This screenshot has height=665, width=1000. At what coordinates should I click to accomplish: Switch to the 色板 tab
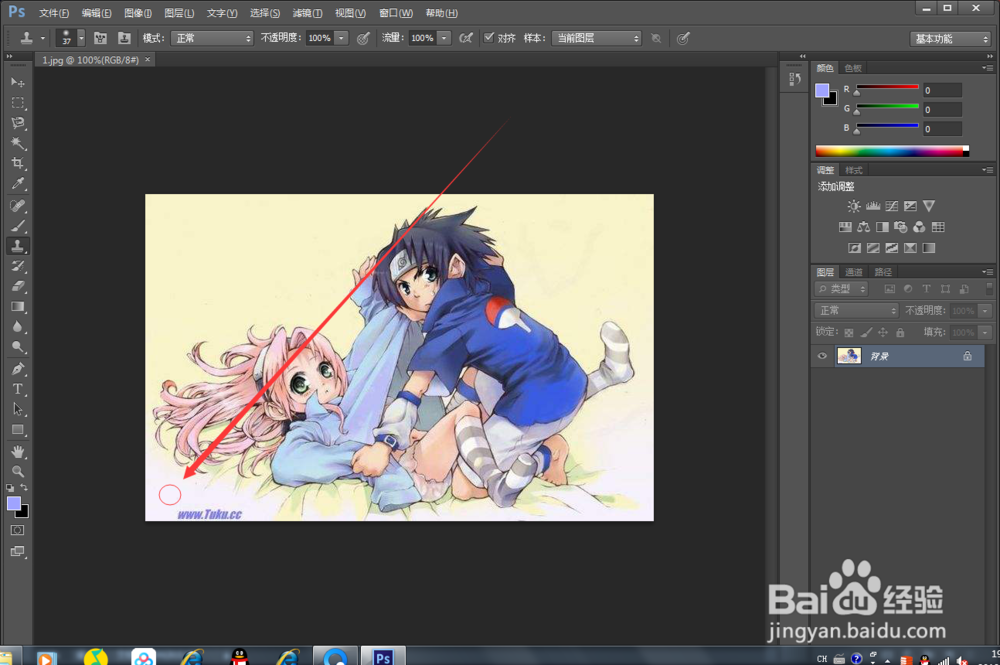(x=853, y=68)
